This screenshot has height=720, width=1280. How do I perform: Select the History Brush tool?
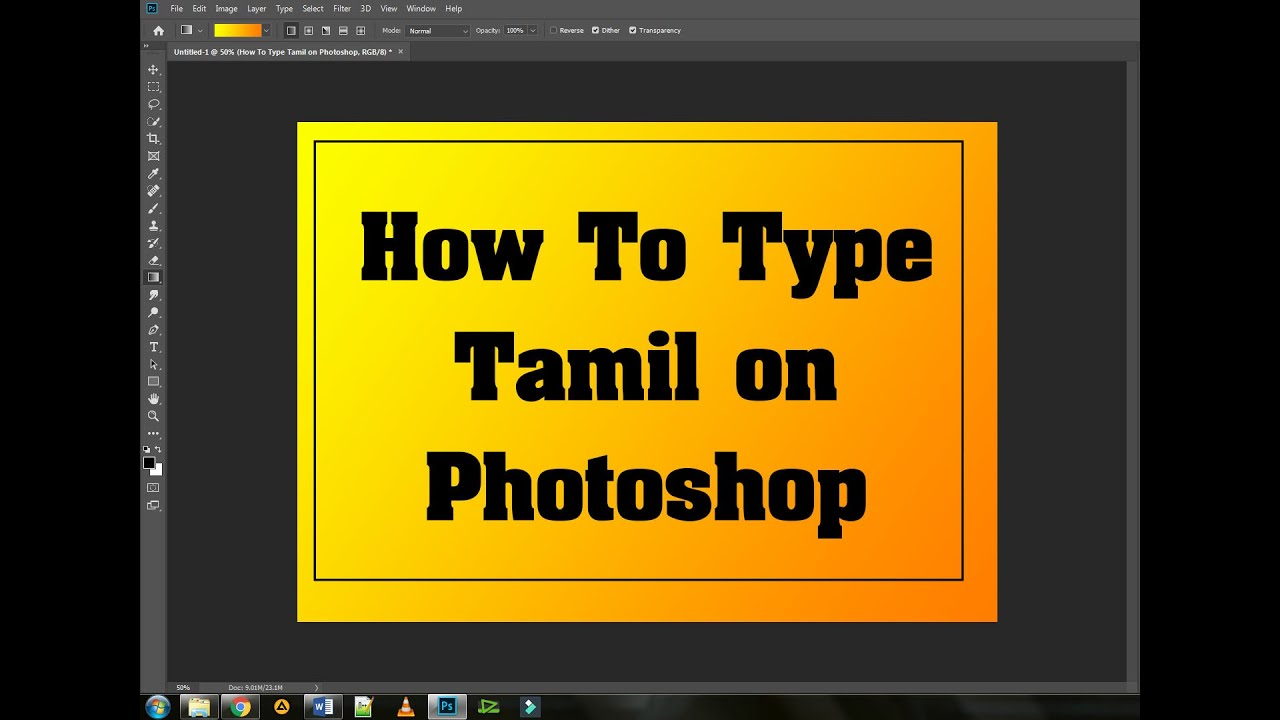pyautogui.click(x=153, y=243)
